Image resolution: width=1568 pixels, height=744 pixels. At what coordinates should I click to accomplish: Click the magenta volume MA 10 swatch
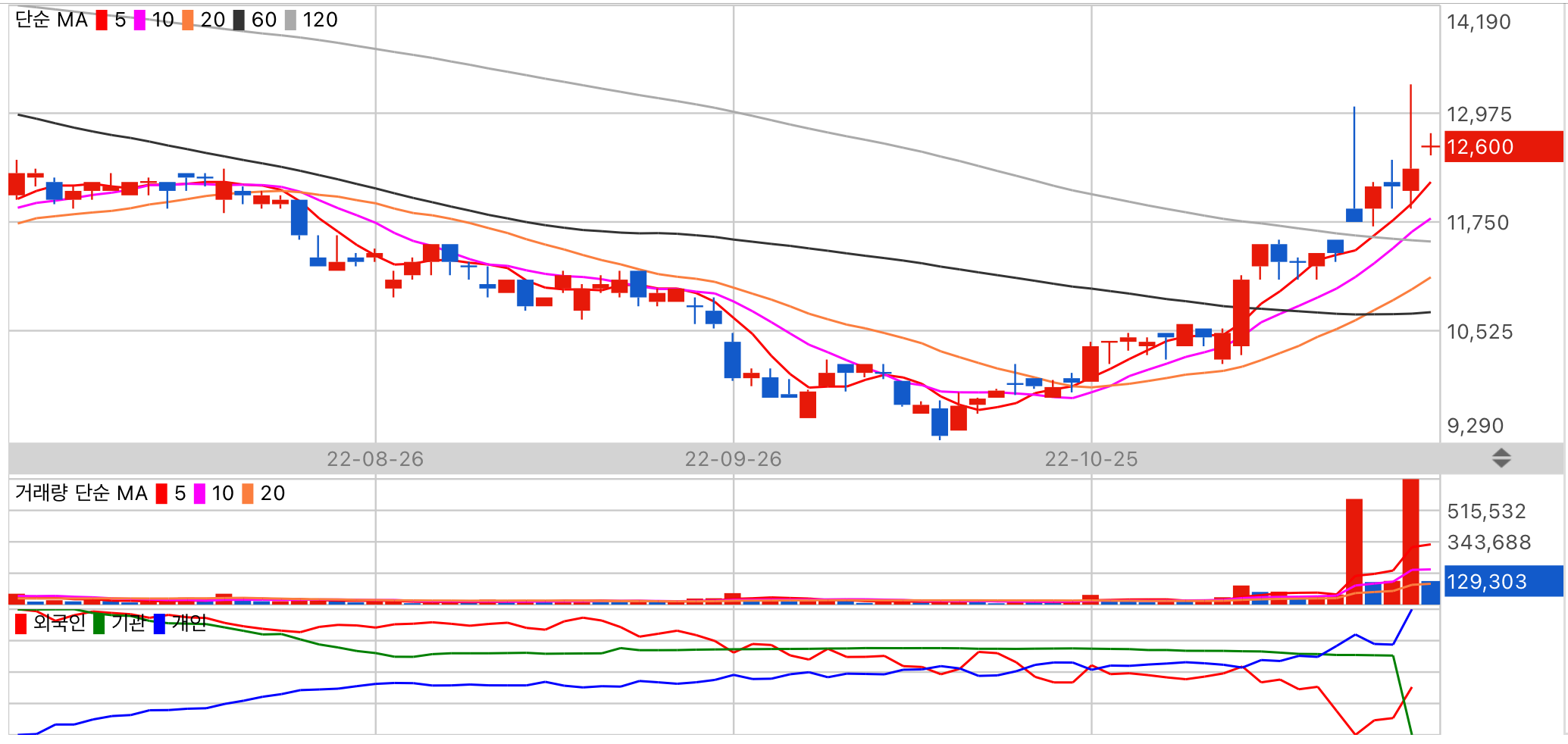[199, 493]
